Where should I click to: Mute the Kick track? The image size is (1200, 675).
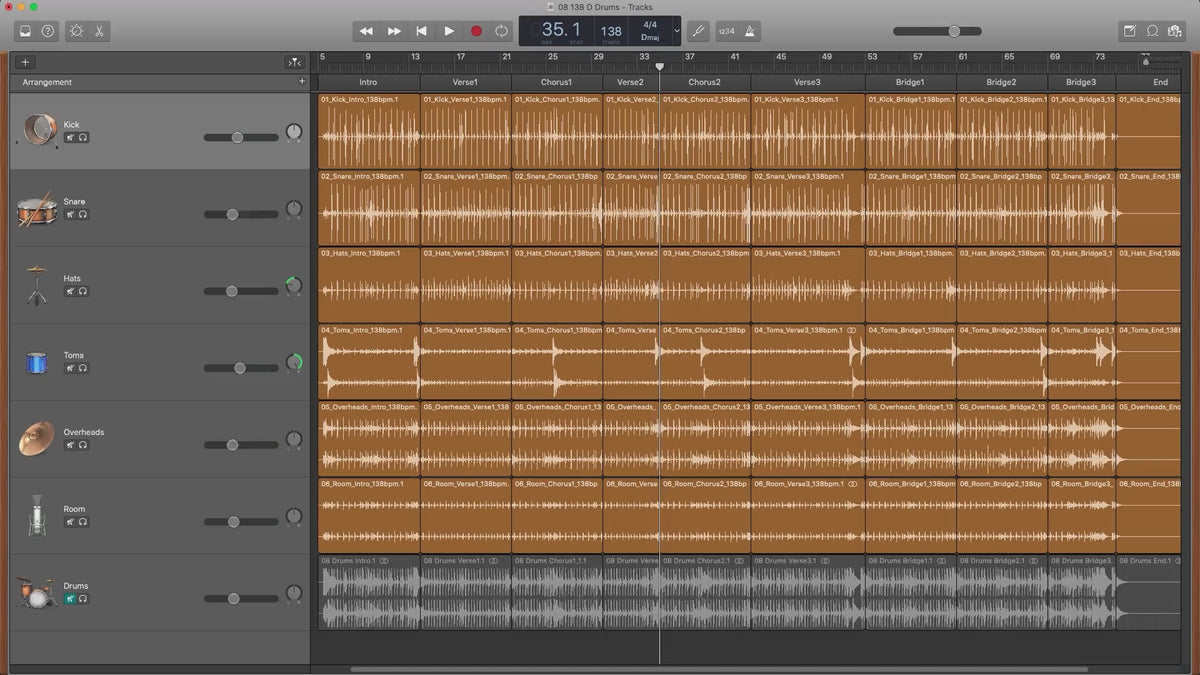(x=70, y=137)
